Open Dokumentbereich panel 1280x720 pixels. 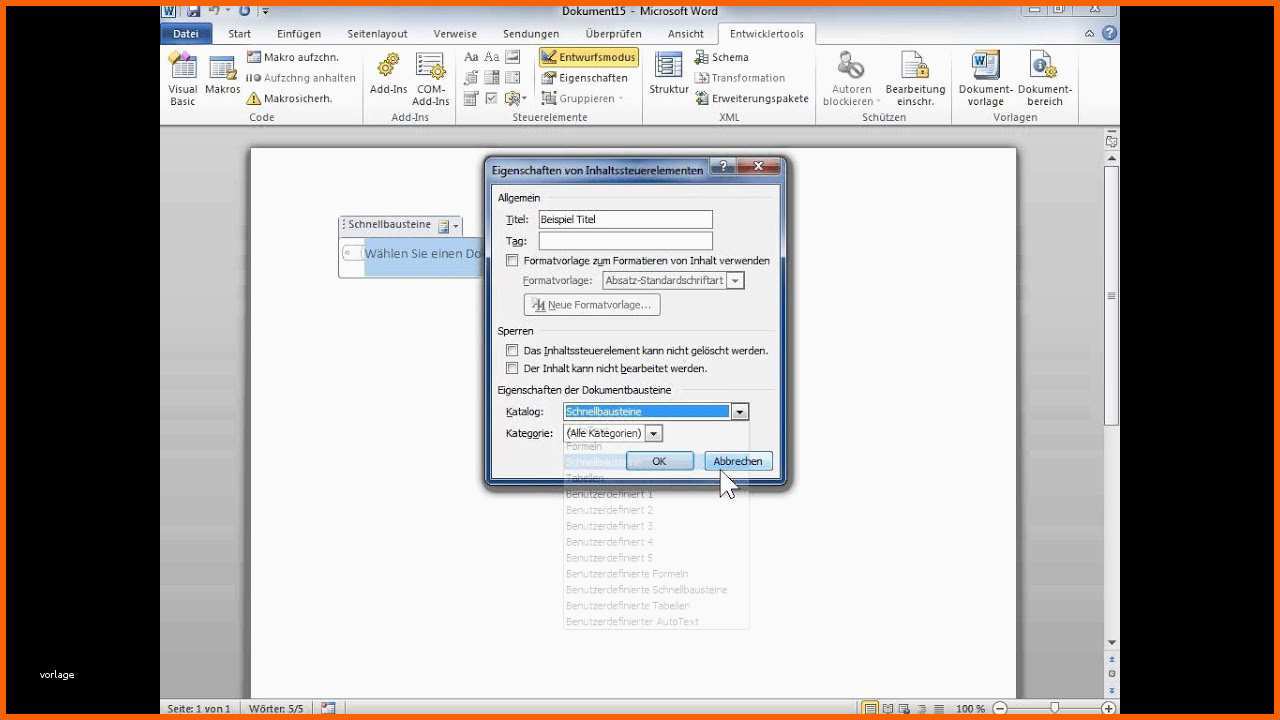click(1044, 79)
